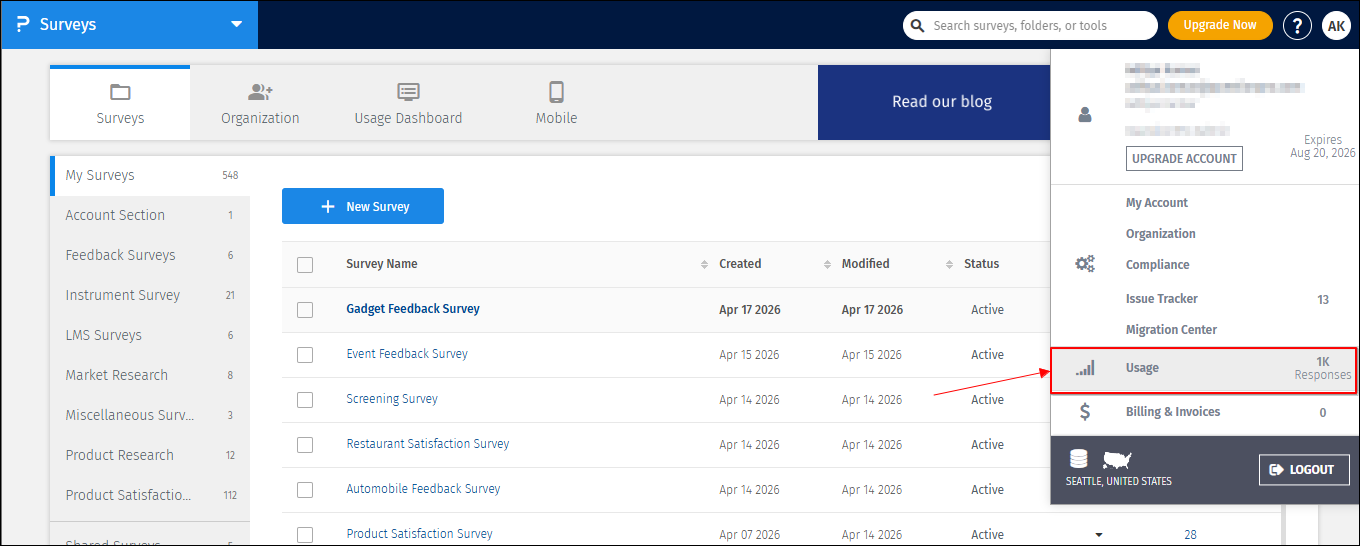This screenshot has height=546, width=1360.
Task: Click the help question mark icon
Action: click(x=1297, y=26)
